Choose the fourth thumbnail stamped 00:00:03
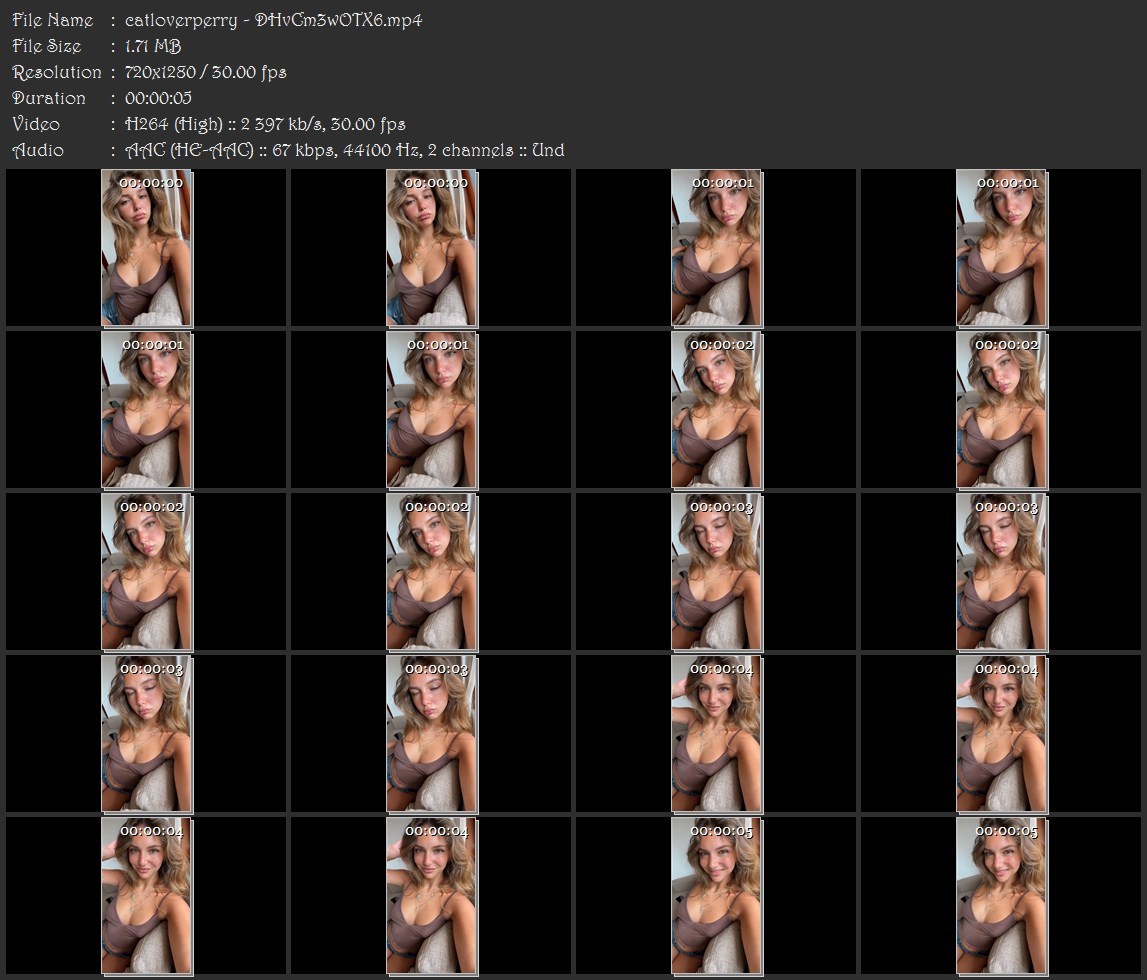Image resolution: width=1147 pixels, height=980 pixels. tap(432, 734)
